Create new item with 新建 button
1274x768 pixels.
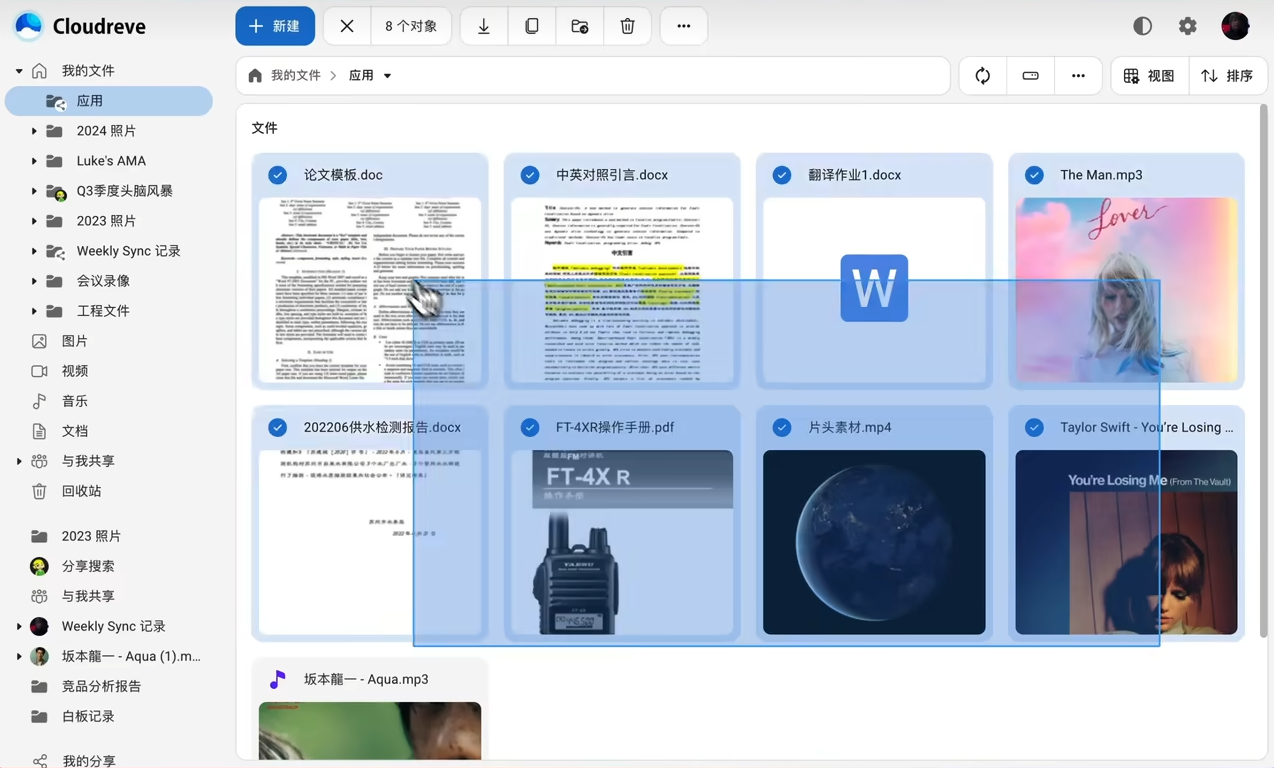(x=275, y=26)
